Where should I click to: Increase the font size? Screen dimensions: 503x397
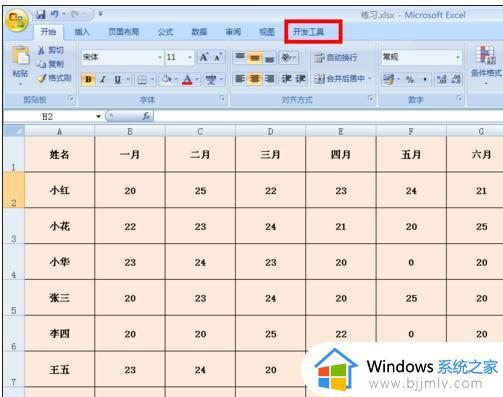coord(204,57)
